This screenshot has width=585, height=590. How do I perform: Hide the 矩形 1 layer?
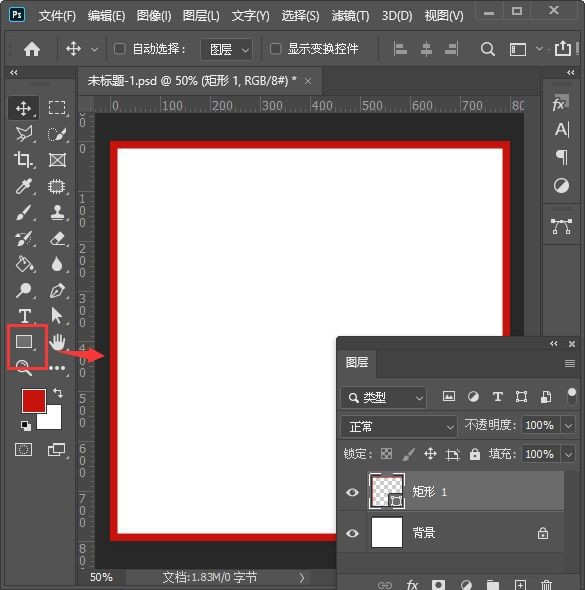[x=353, y=492]
